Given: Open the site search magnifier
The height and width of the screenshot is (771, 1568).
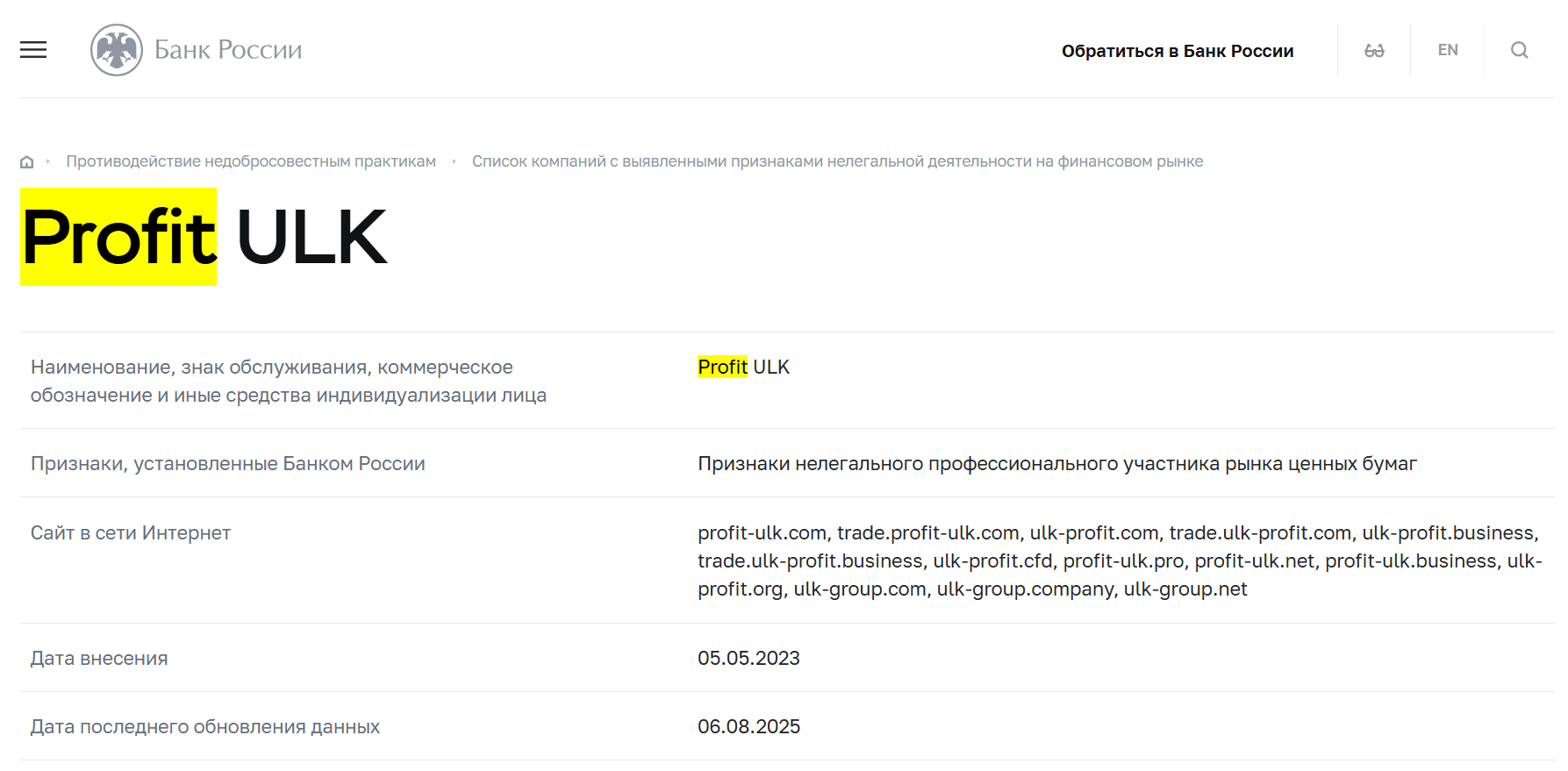Looking at the screenshot, I should (1519, 50).
